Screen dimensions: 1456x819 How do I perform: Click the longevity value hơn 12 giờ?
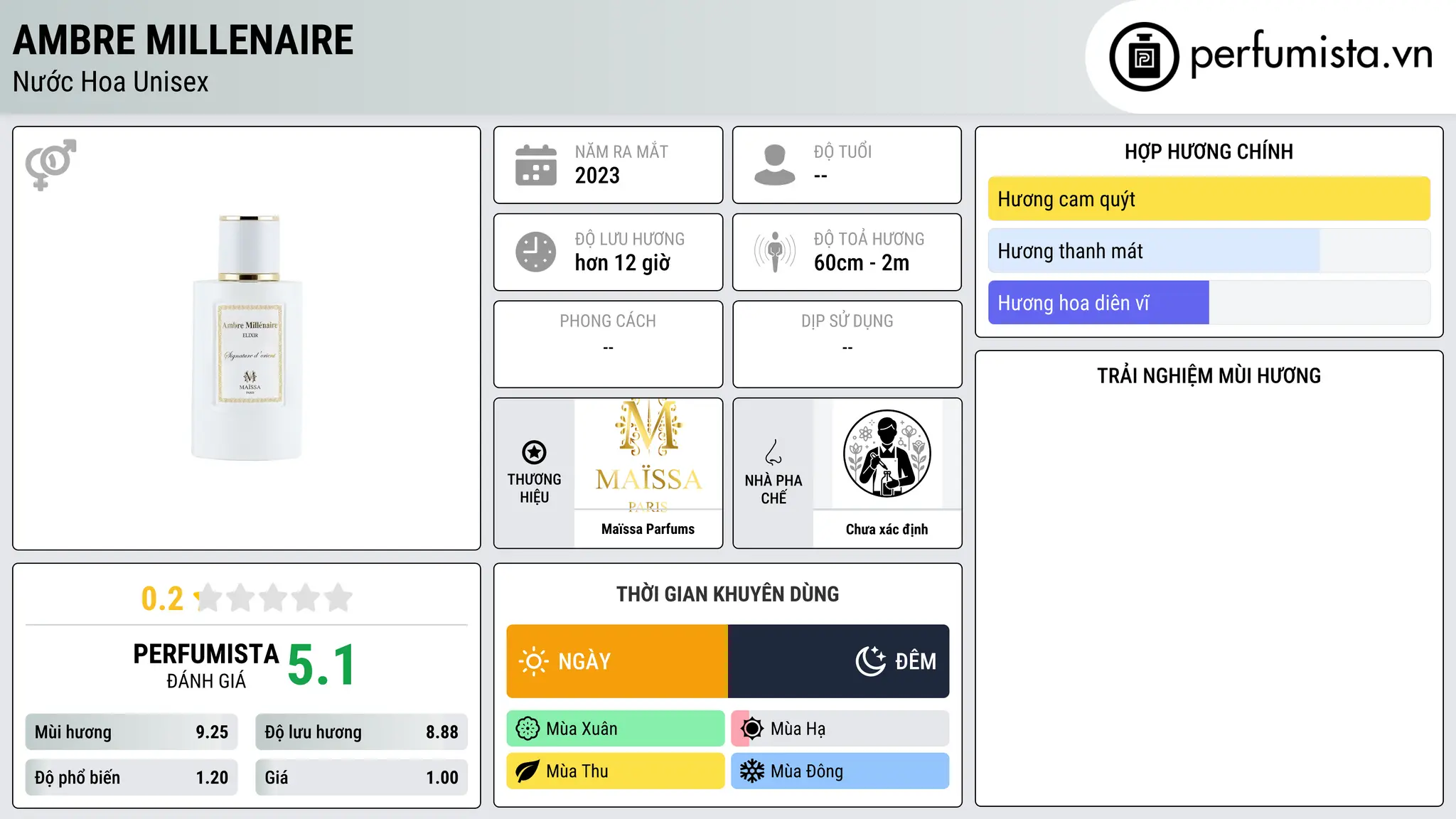click(623, 263)
